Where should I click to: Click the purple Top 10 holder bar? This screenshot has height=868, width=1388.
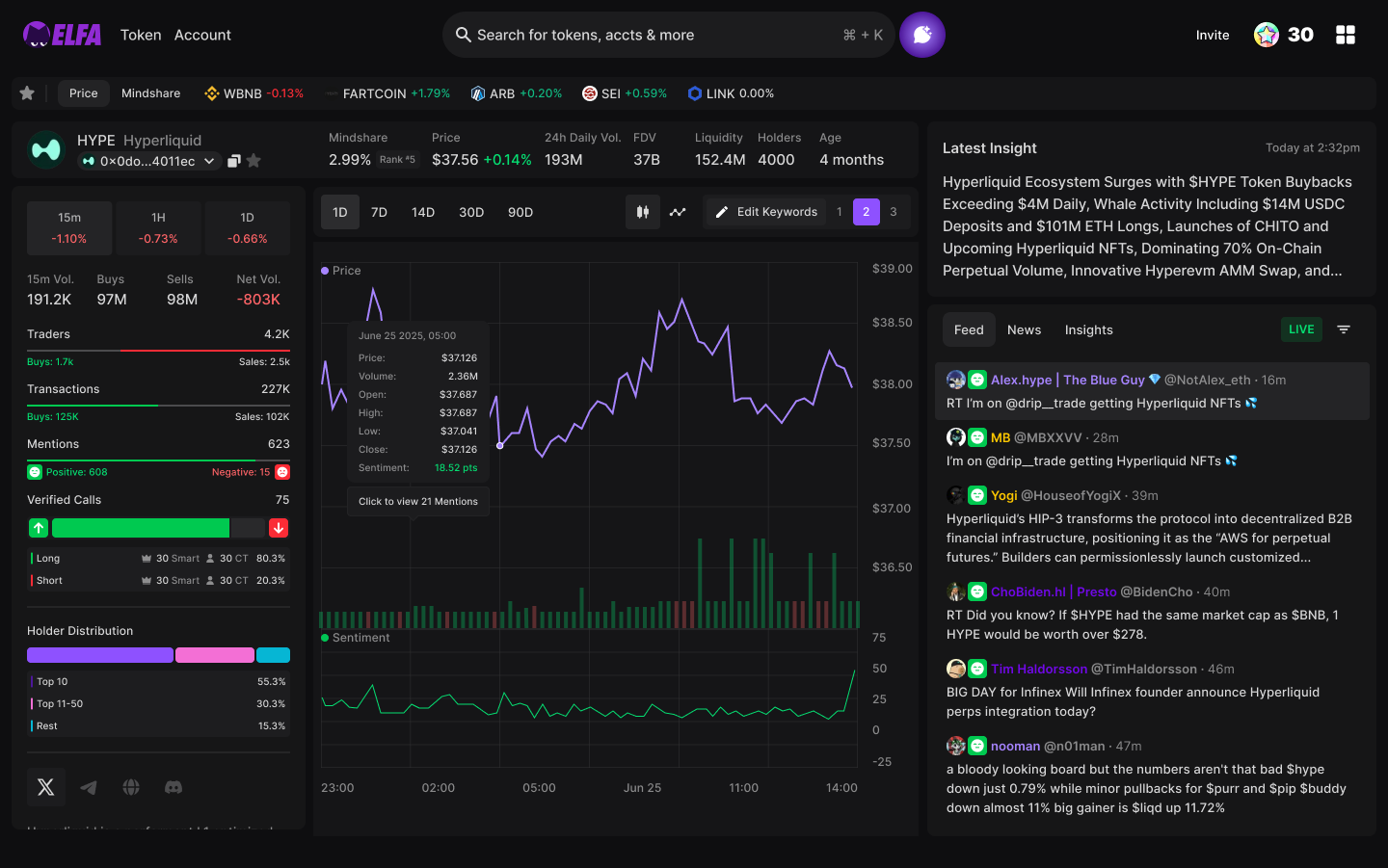(100, 655)
